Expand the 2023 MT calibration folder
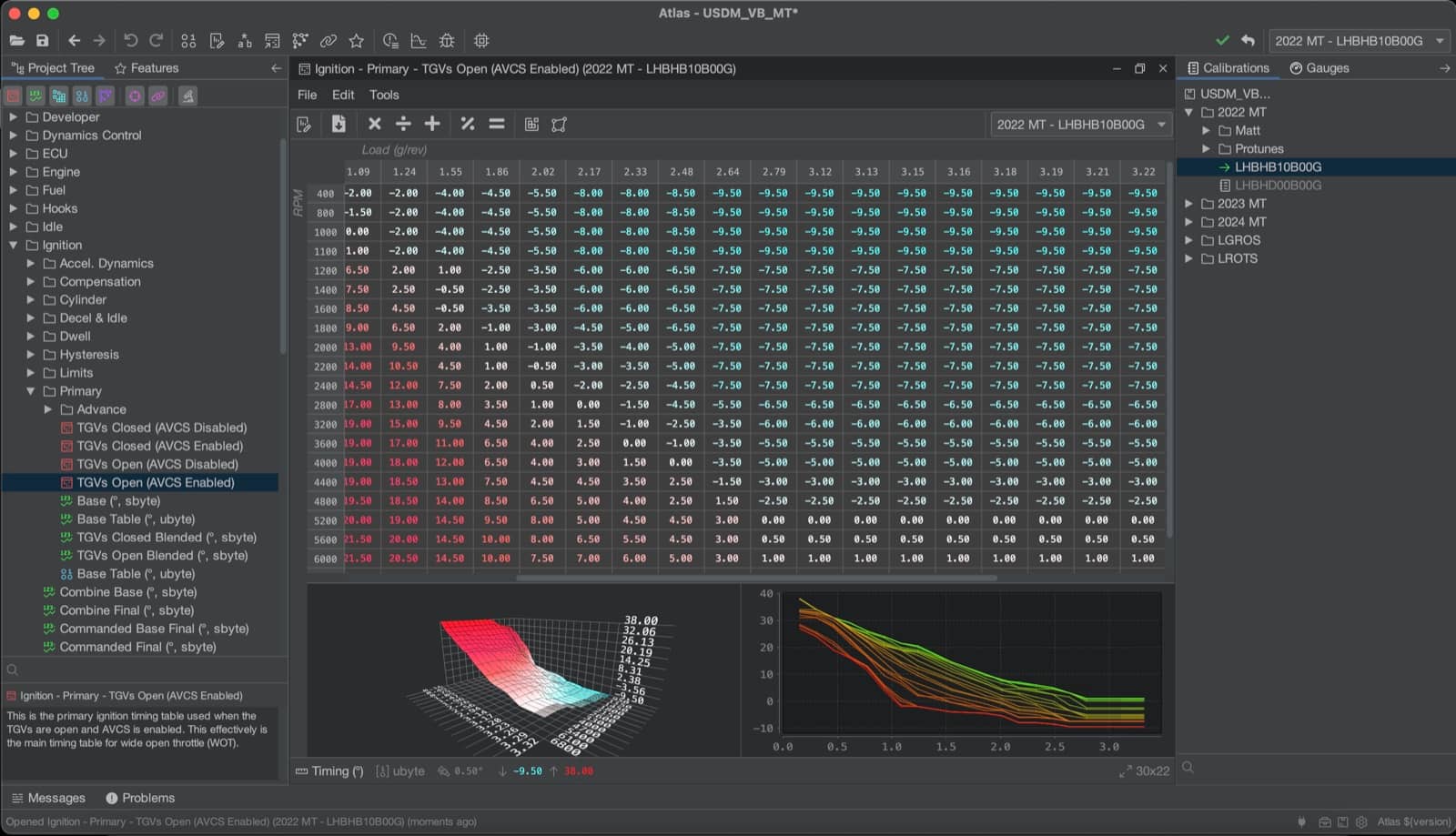The width and height of the screenshot is (1456, 836). (1188, 204)
